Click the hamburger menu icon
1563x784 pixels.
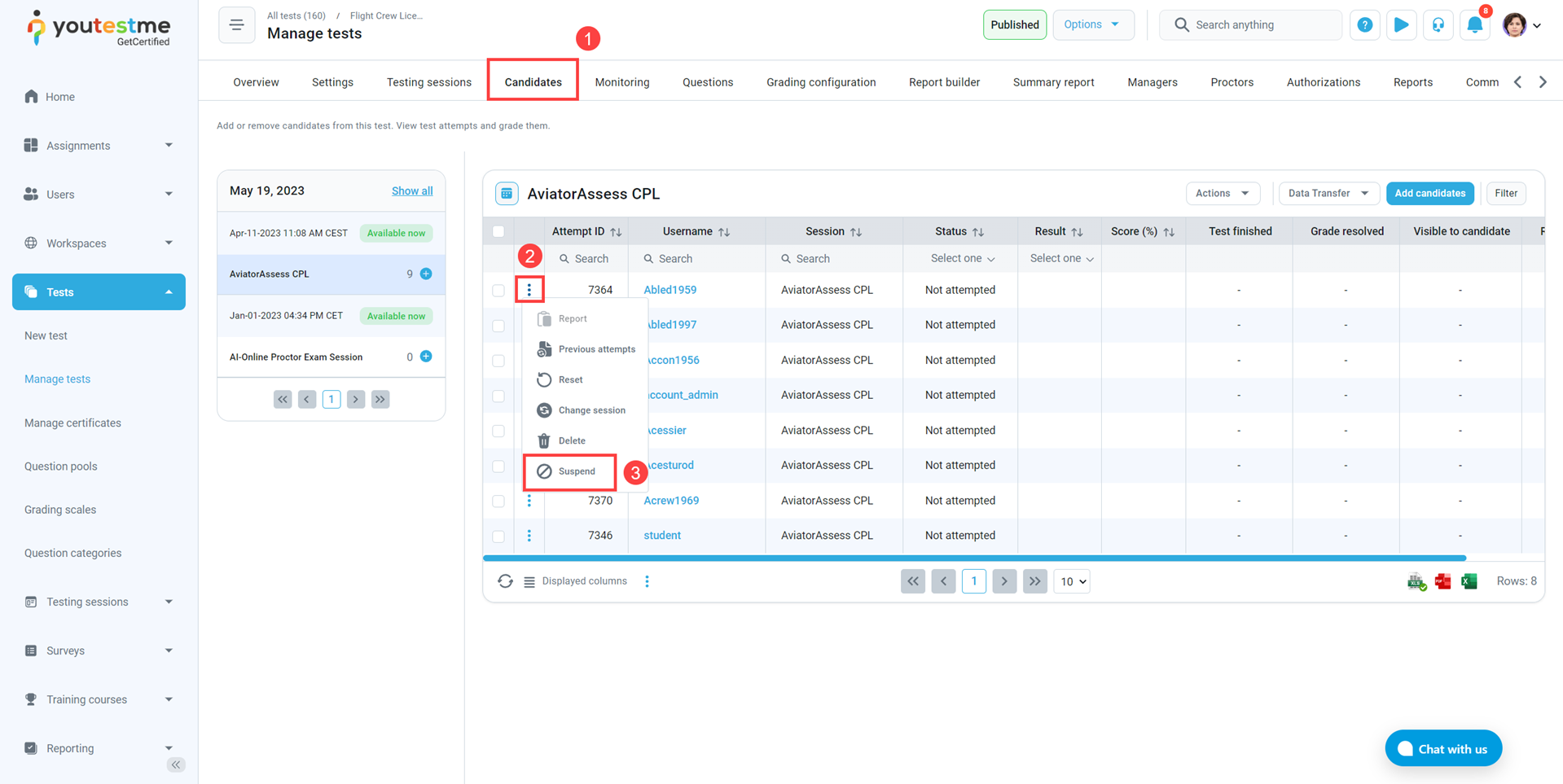pos(236,25)
